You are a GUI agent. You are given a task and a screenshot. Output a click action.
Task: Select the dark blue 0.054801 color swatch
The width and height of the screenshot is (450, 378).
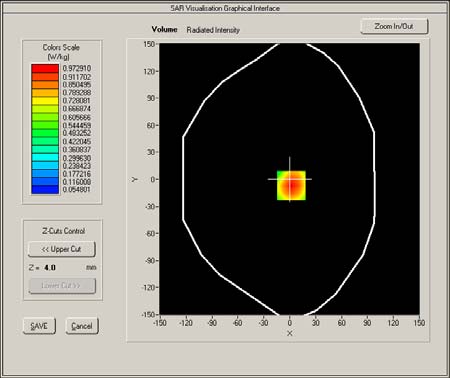coord(45,190)
